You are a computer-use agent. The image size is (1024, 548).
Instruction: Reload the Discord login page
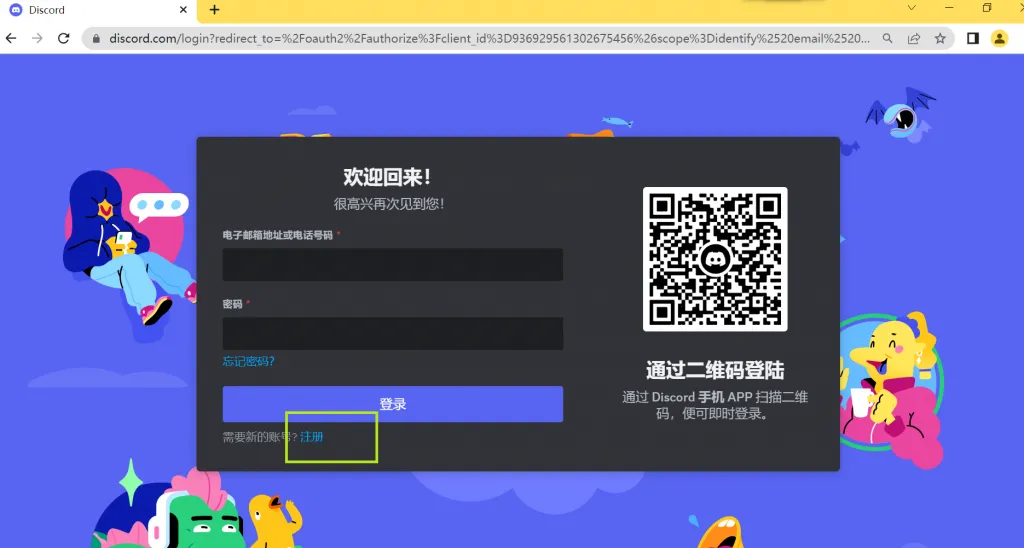(63, 39)
